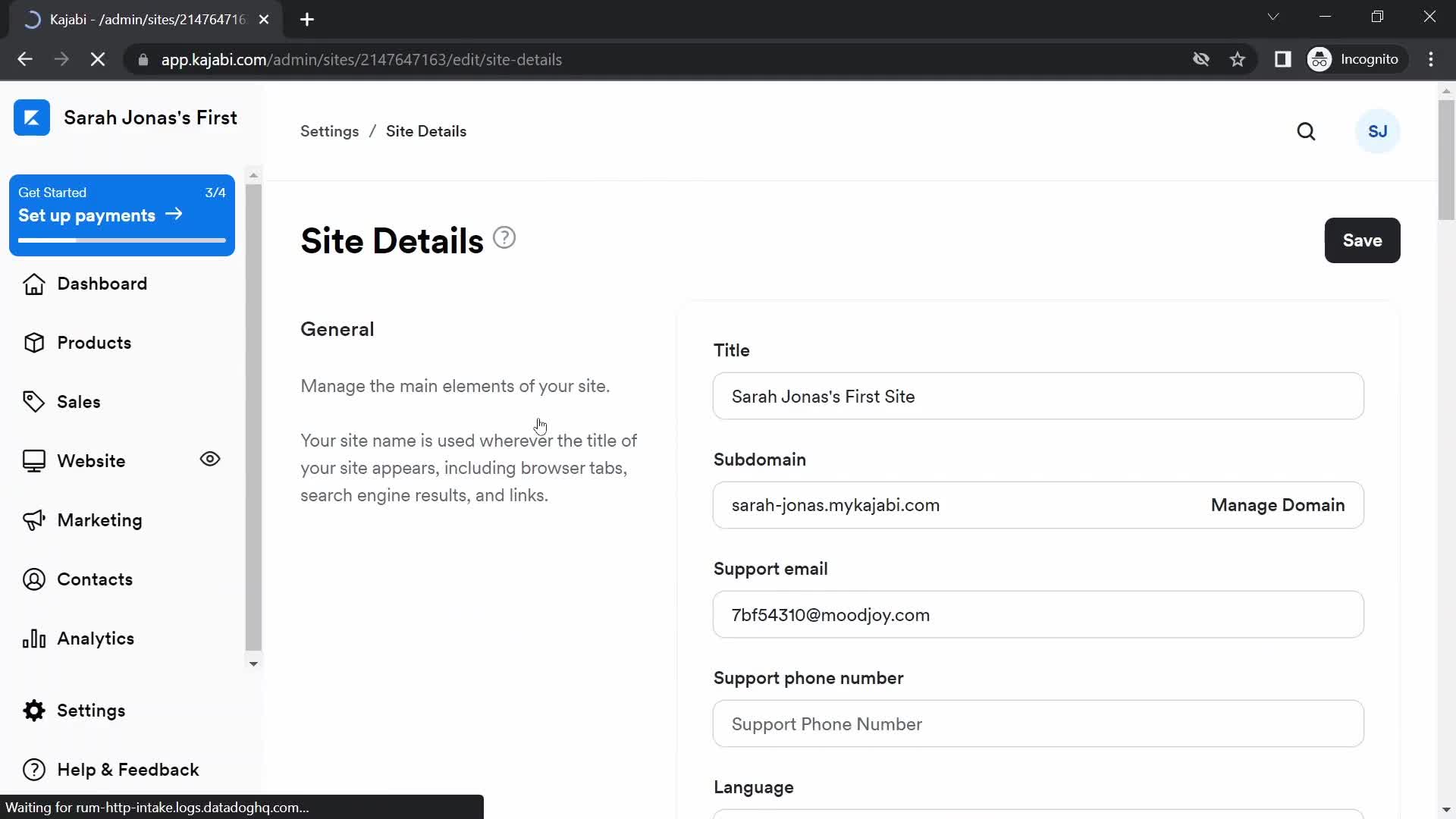Viewport: 1456px width, 819px height.
Task: Open Website in the sidebar
Action: click(91, 461)
